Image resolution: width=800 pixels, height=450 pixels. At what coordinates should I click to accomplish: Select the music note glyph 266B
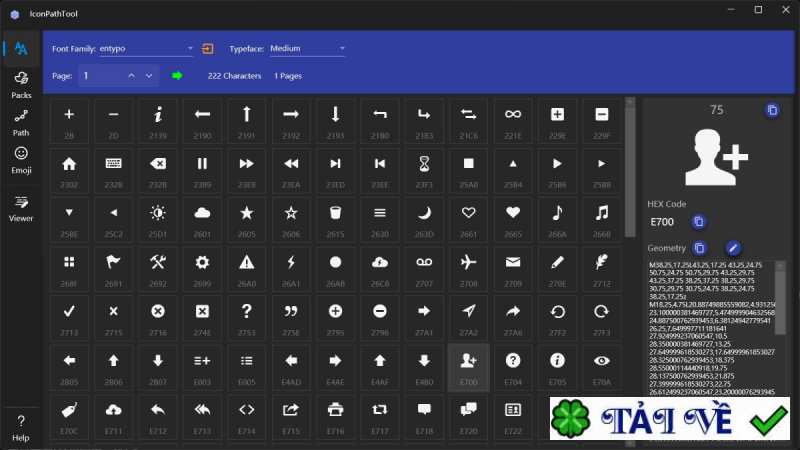click(602, 219)
